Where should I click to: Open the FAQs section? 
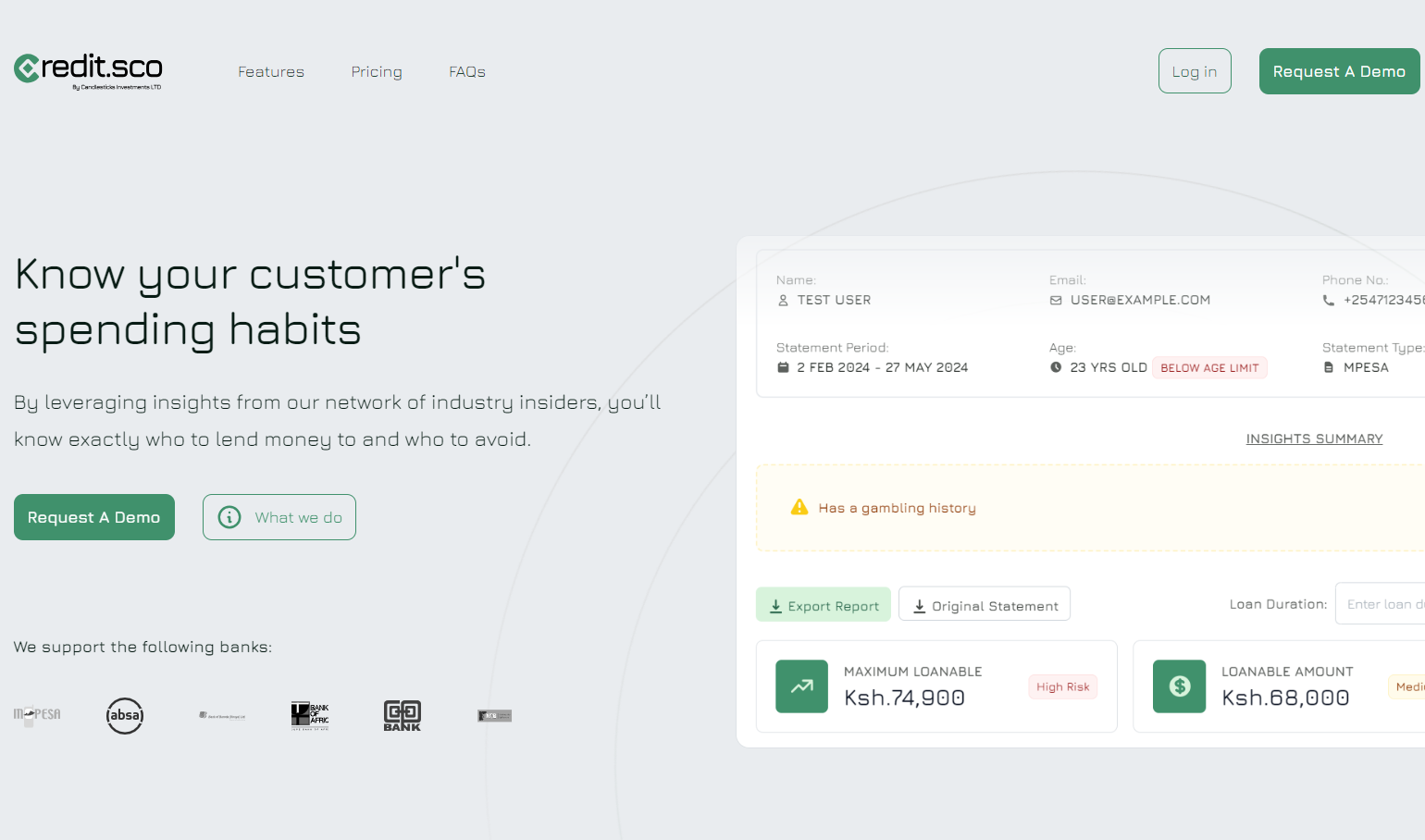(x=467, y=72)
